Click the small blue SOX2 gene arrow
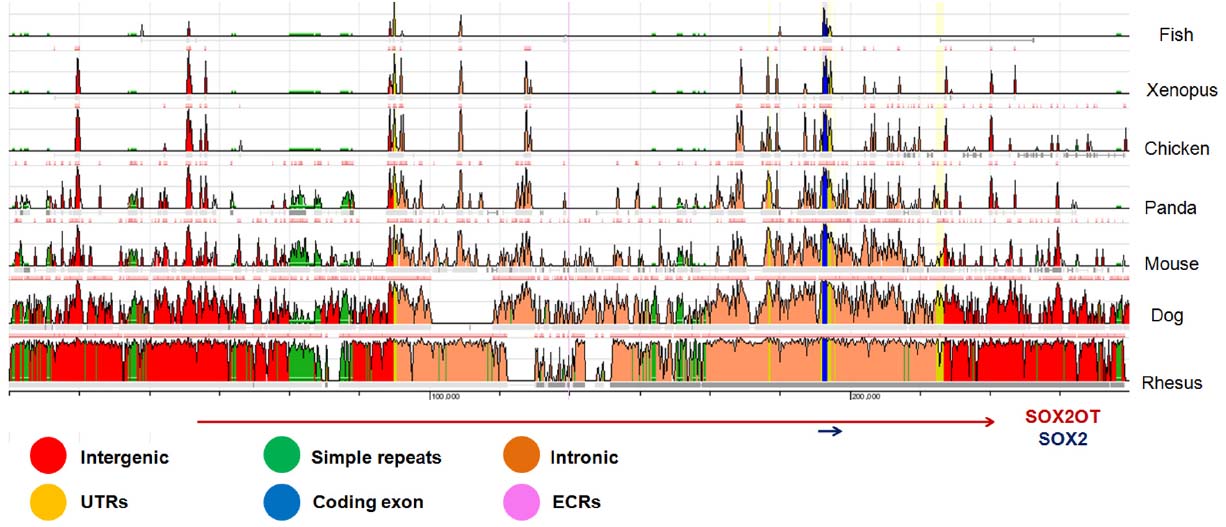Image resolution: width=1226 pixels, height=527 pixels. tap(829, 432)
